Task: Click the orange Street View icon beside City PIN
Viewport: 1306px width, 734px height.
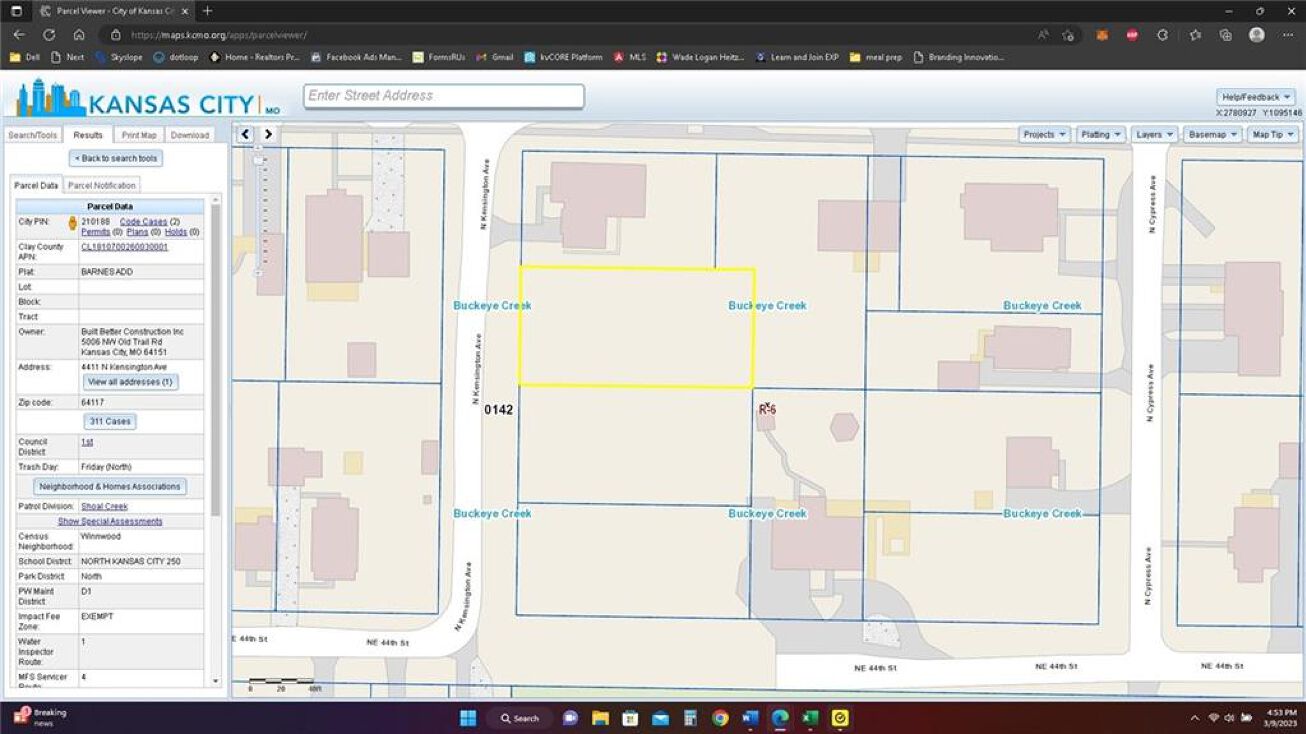Action: pos(72,222)
